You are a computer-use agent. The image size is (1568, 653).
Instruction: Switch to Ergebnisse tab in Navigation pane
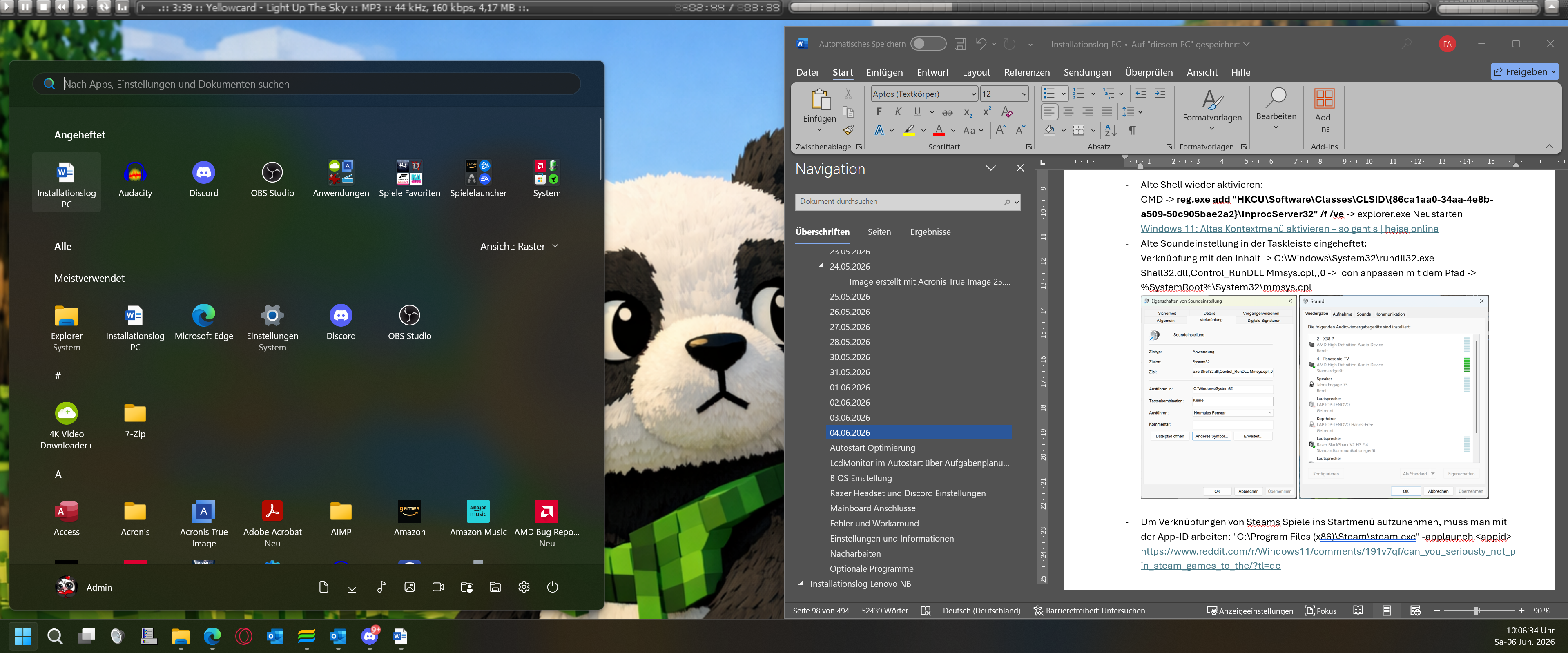pos(930,232)
